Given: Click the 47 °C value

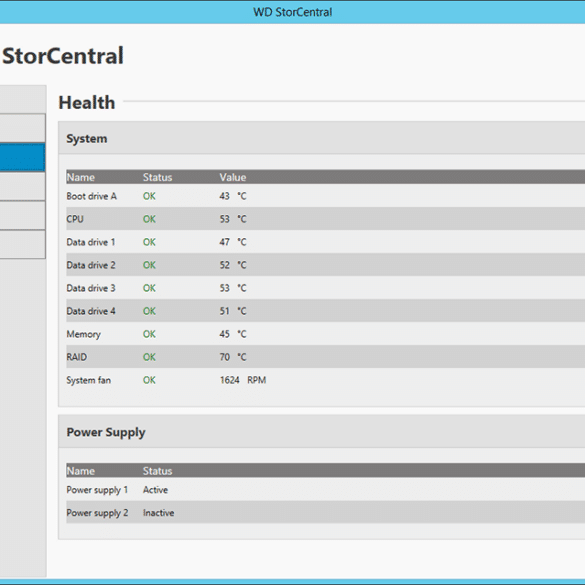Looking at the screenshot, I should pos(233,242).
